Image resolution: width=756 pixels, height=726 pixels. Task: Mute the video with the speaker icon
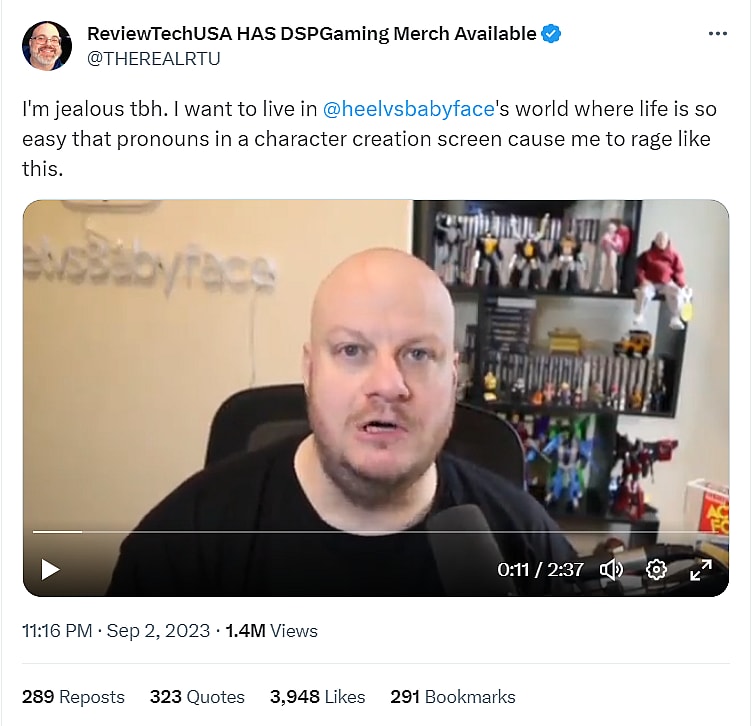click(x=611, y=570)
